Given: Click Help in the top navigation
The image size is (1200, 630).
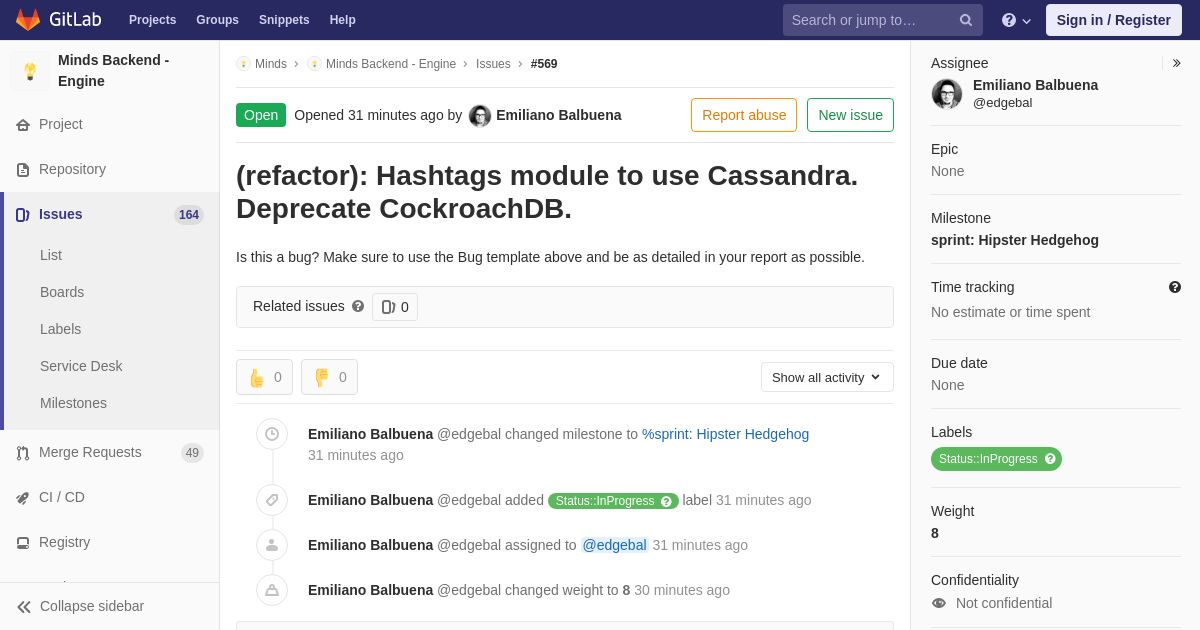Looking at the screenshot, I should point(343,20).
